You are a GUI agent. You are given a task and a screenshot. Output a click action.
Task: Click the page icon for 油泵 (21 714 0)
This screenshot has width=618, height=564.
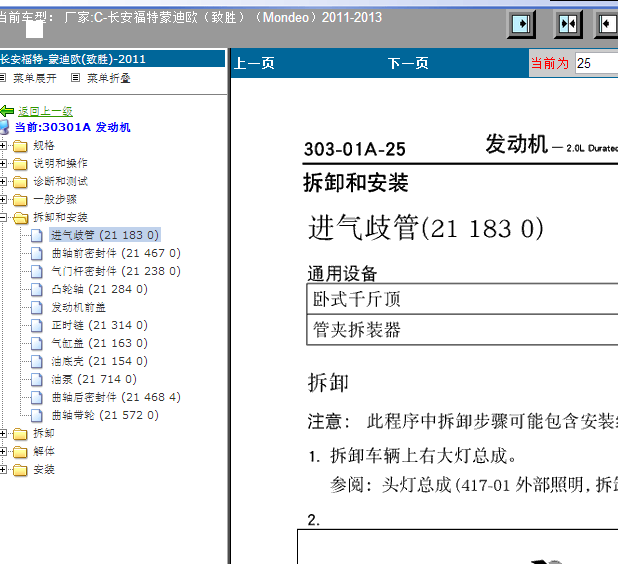[37, 380]
